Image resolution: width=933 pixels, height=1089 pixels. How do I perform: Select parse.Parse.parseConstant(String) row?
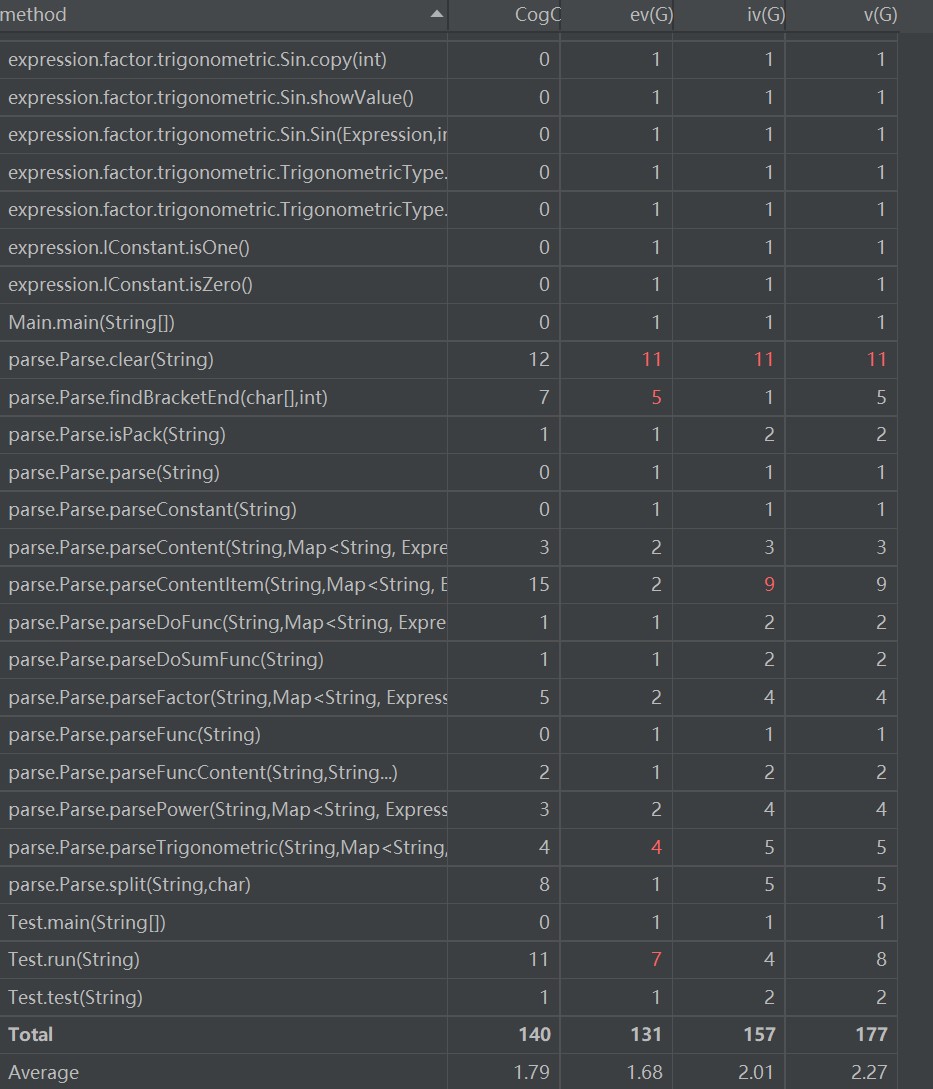[x=449, y=510]
